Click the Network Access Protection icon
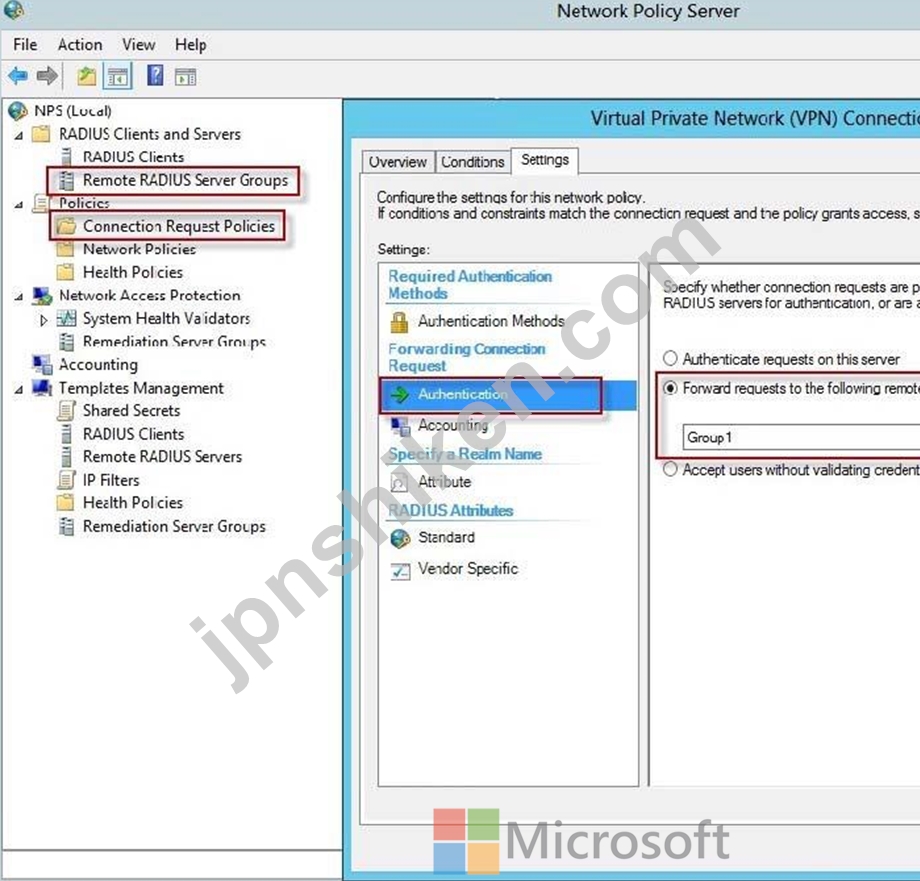 tap(42, 296)
